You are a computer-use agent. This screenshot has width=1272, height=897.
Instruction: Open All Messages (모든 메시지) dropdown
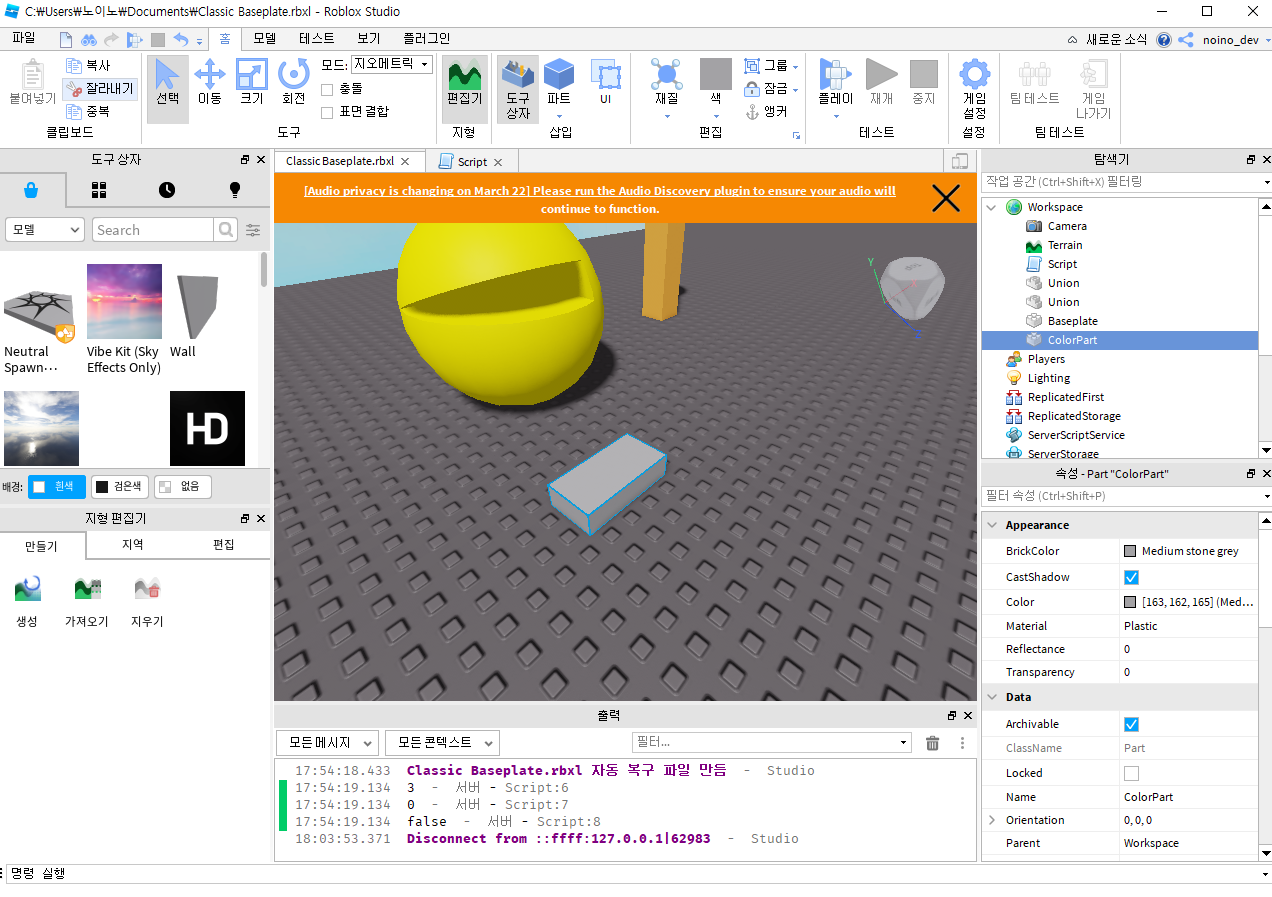pos(327,743)
